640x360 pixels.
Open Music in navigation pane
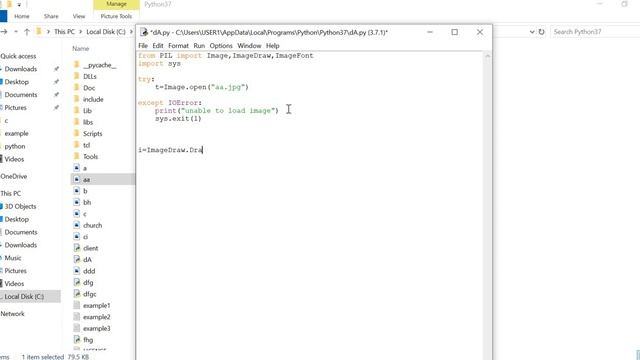13,258
